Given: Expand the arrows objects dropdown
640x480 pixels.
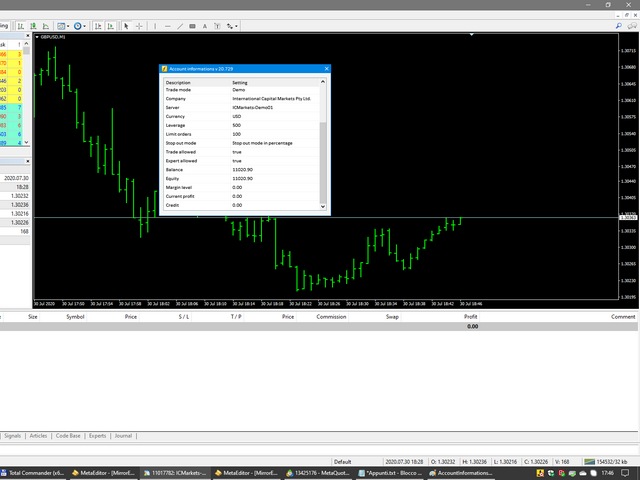Looking at the screenshot, I should pyautogui.click(x=237, y=25).
